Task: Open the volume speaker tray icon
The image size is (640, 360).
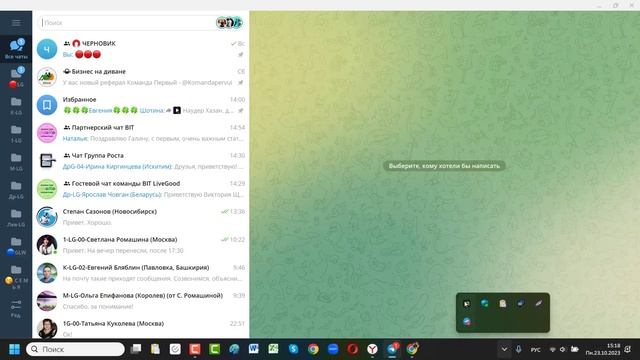Action: 563,349
